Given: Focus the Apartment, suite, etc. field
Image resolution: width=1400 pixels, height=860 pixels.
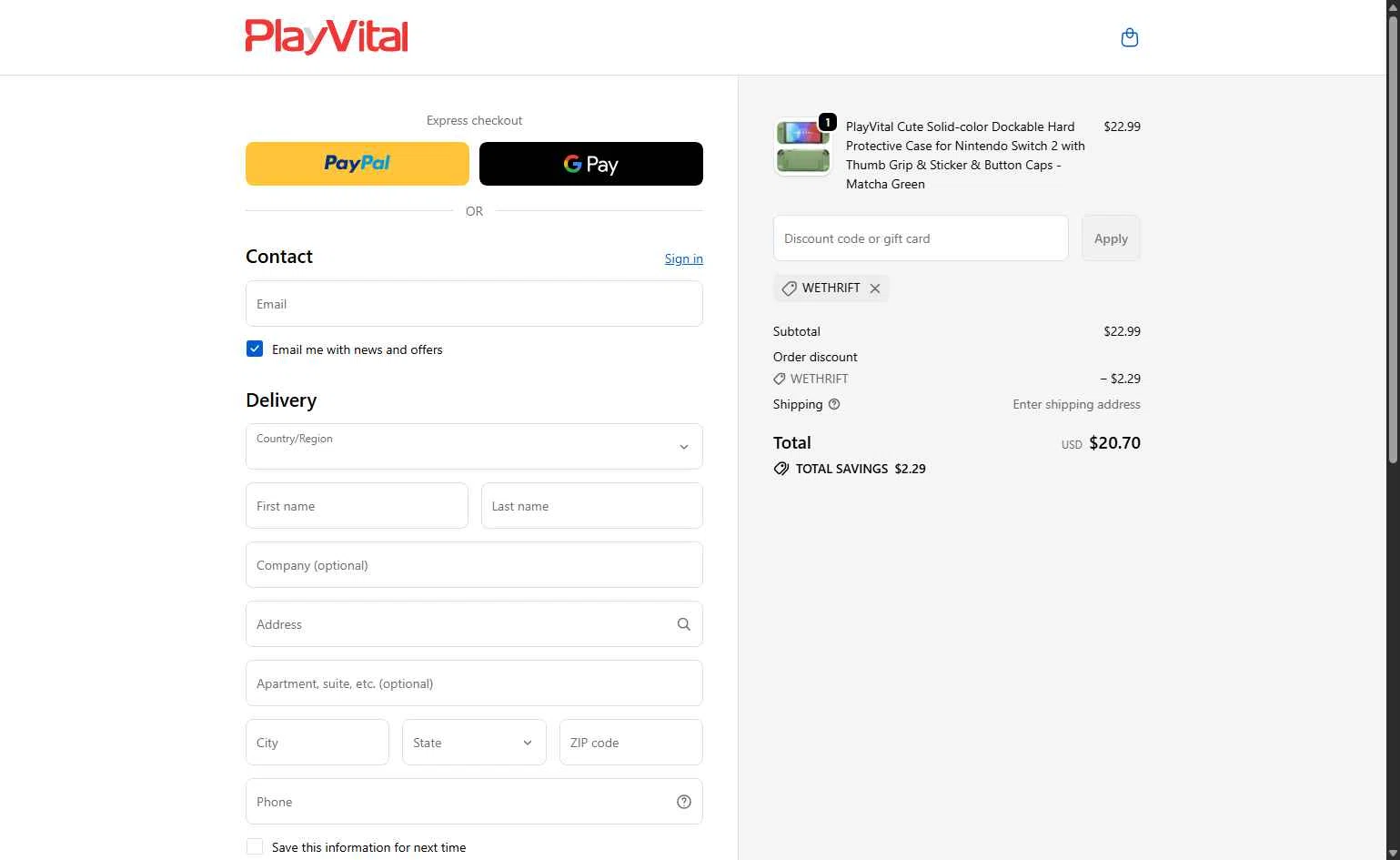Looking at the screenshot, I should (474, 683).
